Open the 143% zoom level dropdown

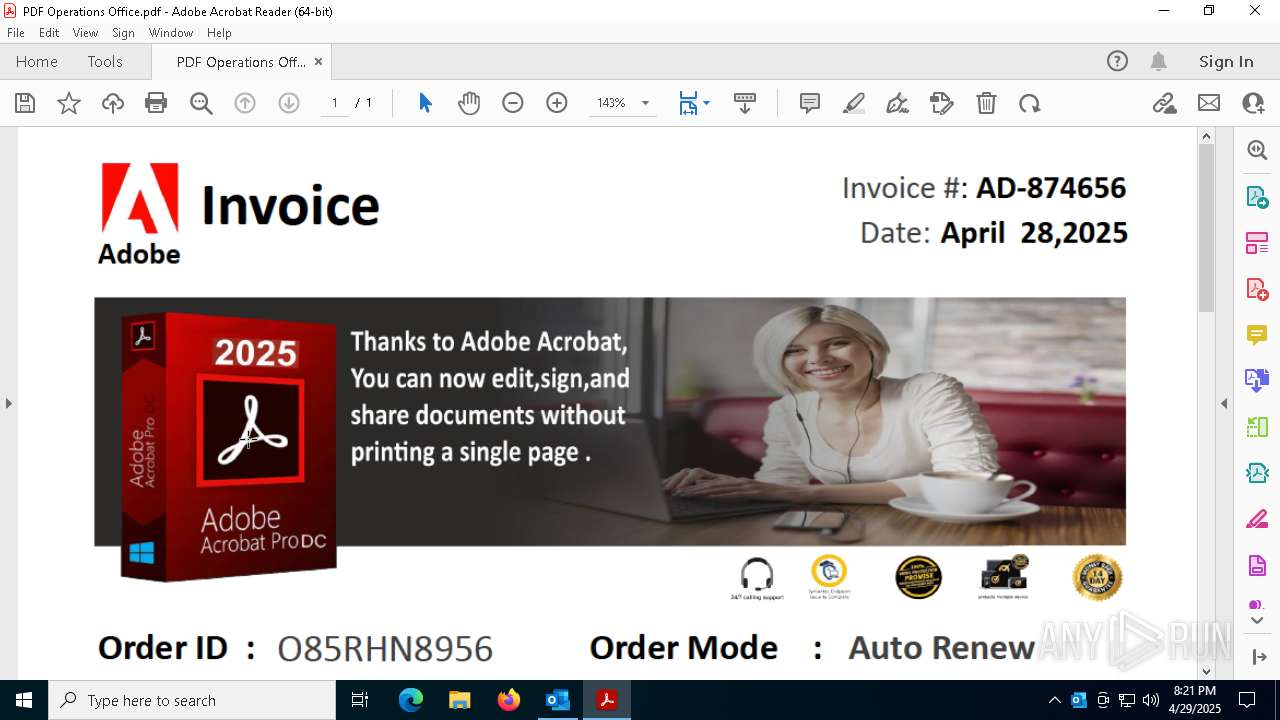[645, 103]
